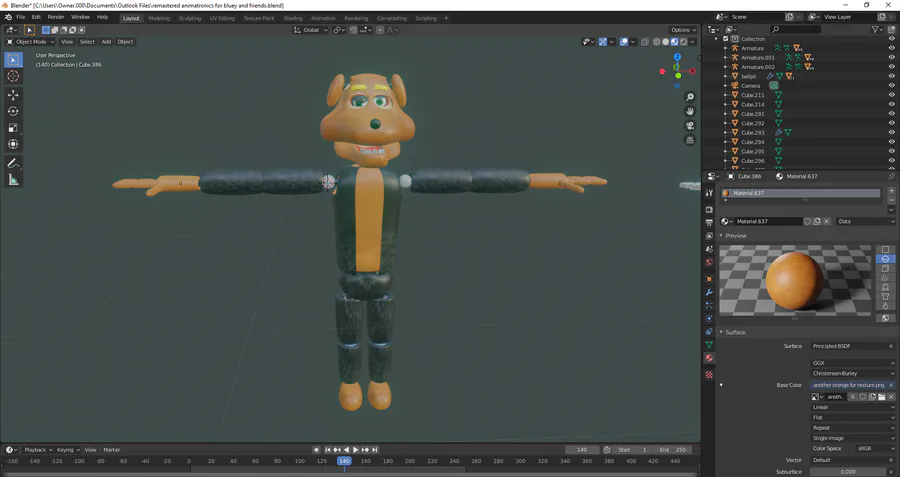The image size is (900, 477).
Task: Switch to Rendered viewport shading
Action: [x=684, y=42]
